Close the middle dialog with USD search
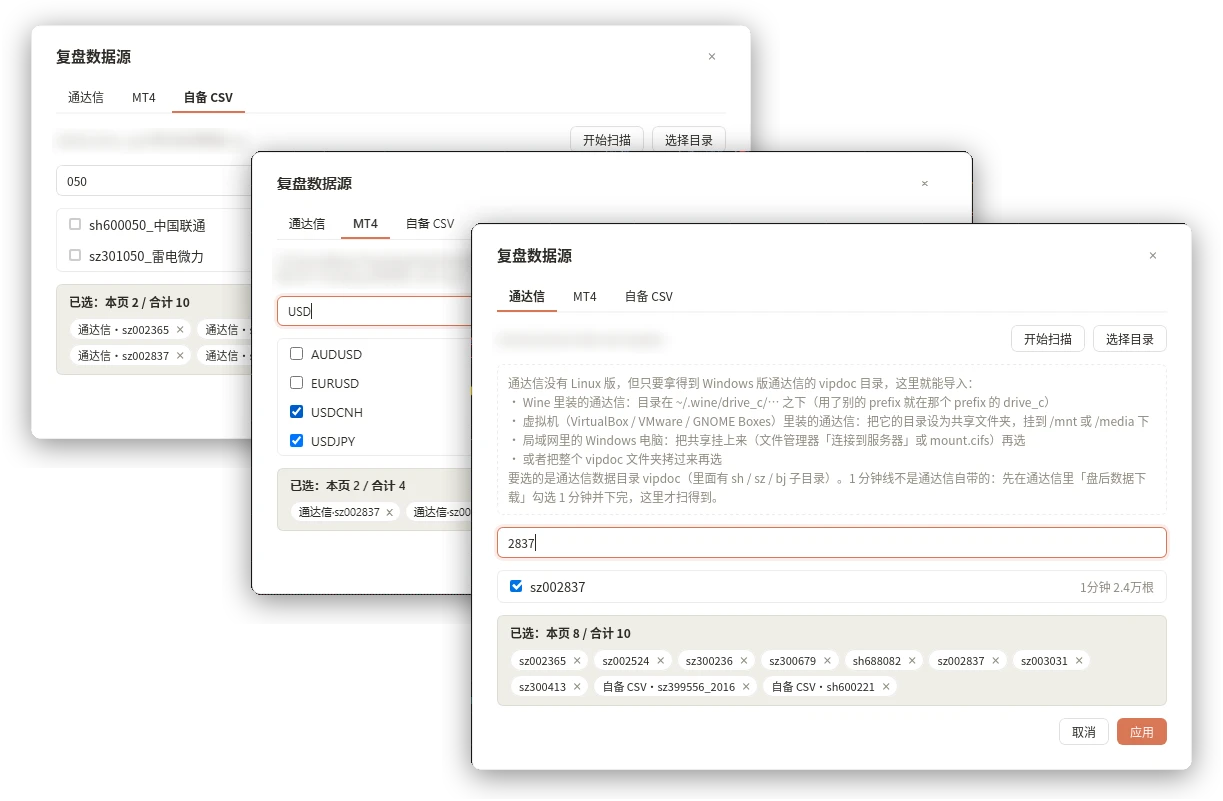 click(x=924, y=184)
